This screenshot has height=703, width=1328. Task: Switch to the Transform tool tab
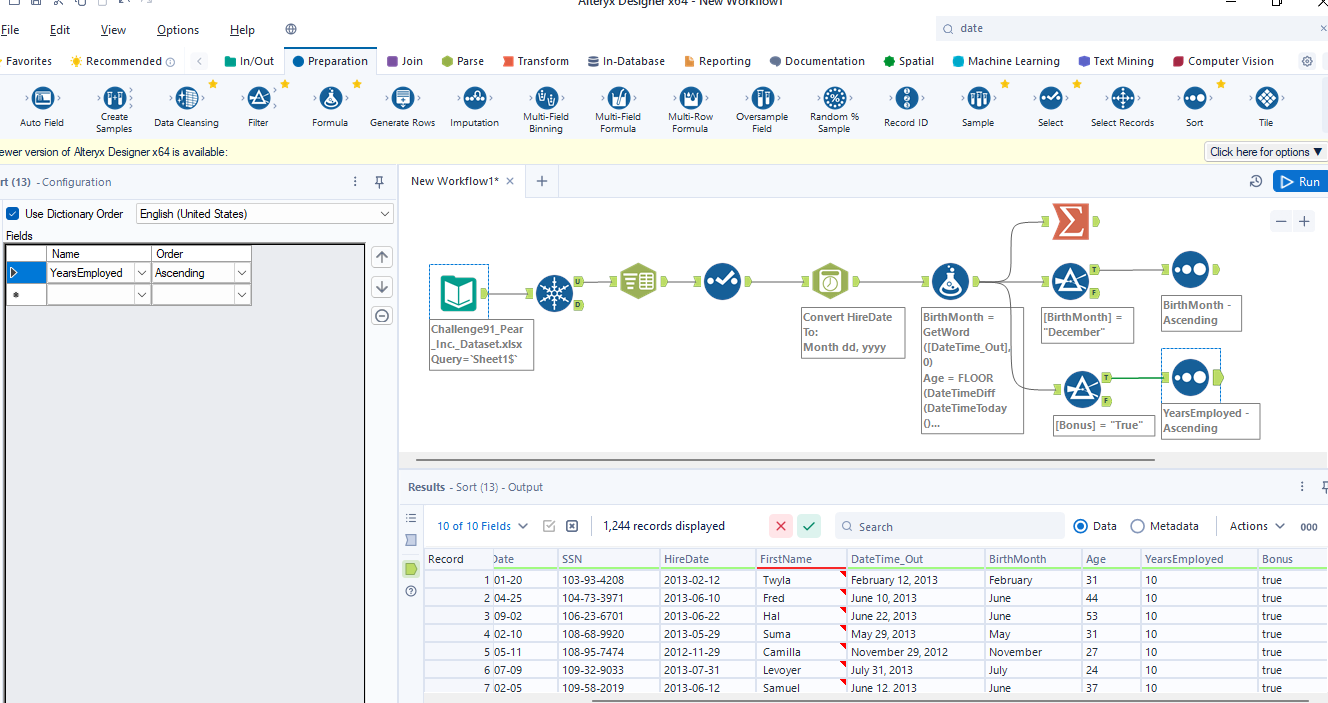535,61
